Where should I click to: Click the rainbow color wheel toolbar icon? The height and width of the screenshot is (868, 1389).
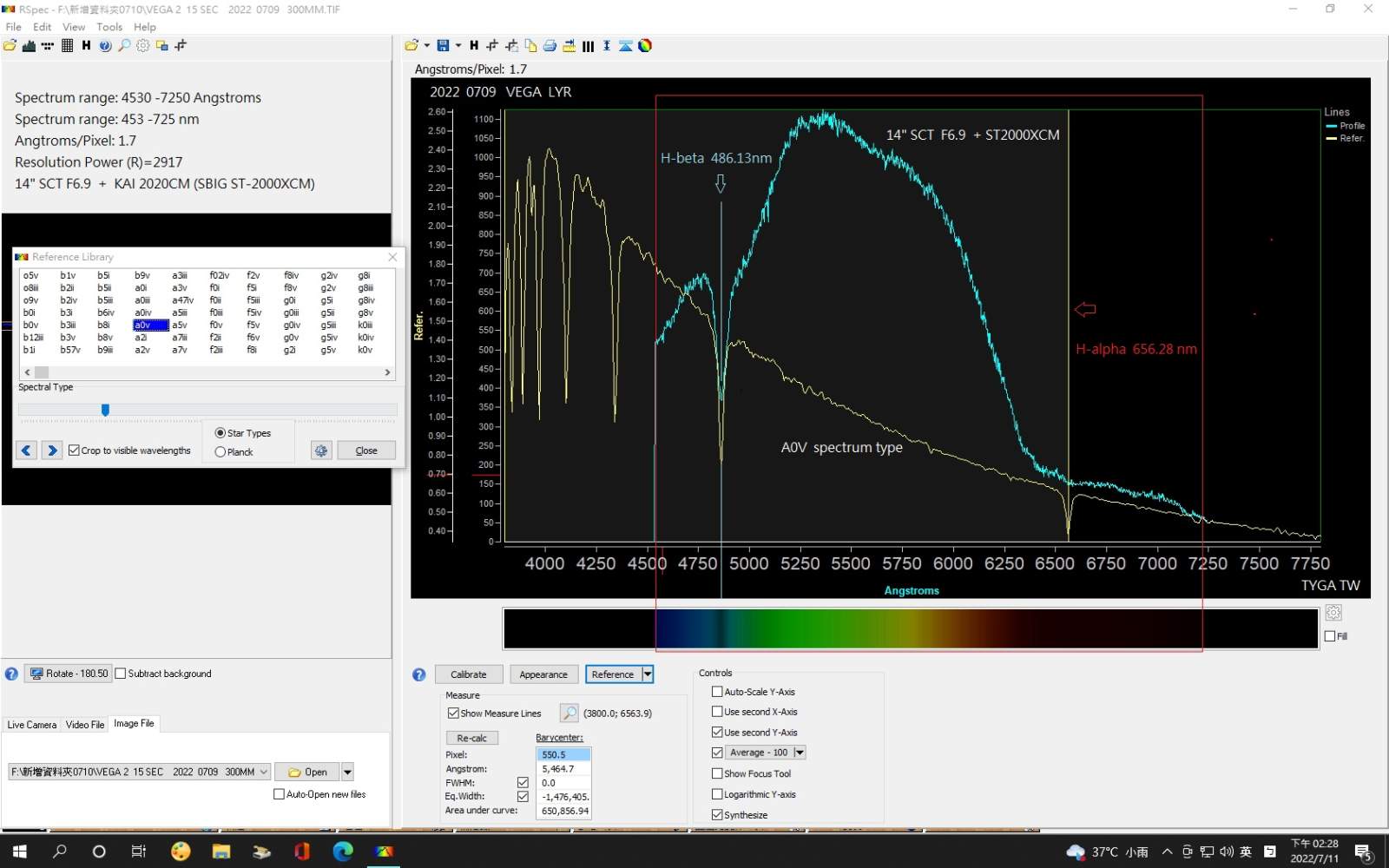[645, 46]
